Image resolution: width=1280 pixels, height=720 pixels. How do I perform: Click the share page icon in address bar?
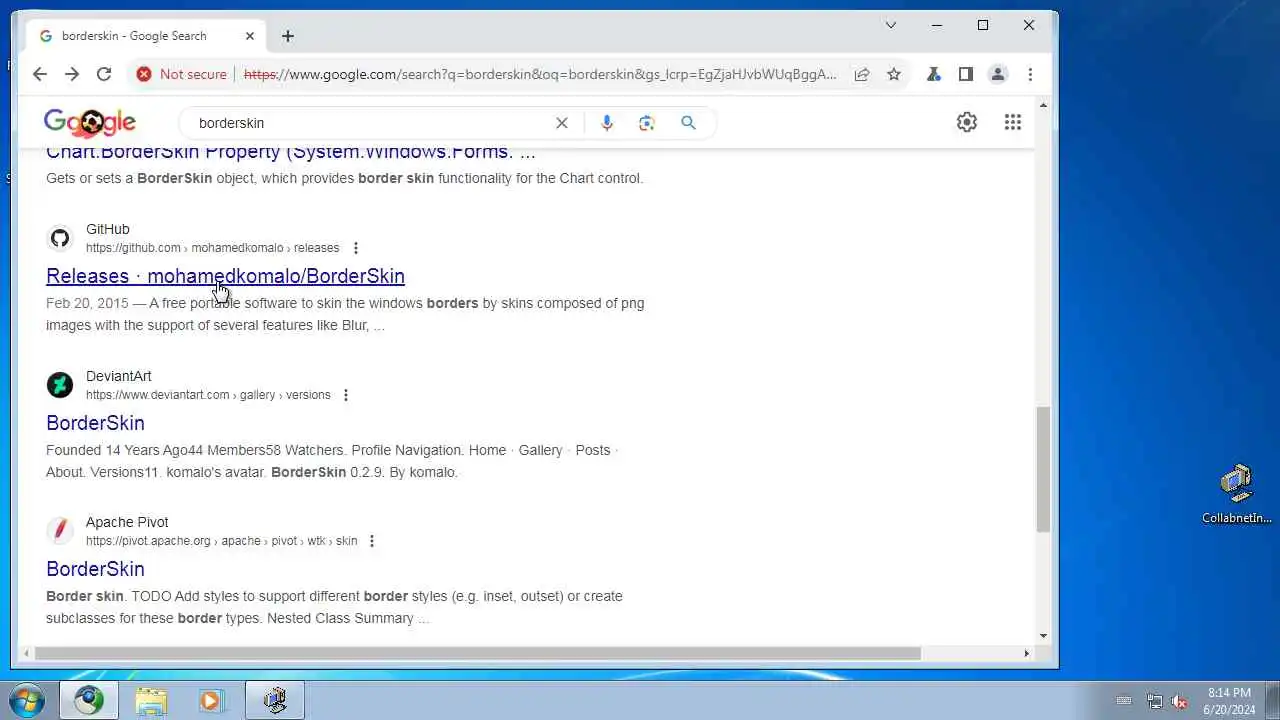coord(861,74)
